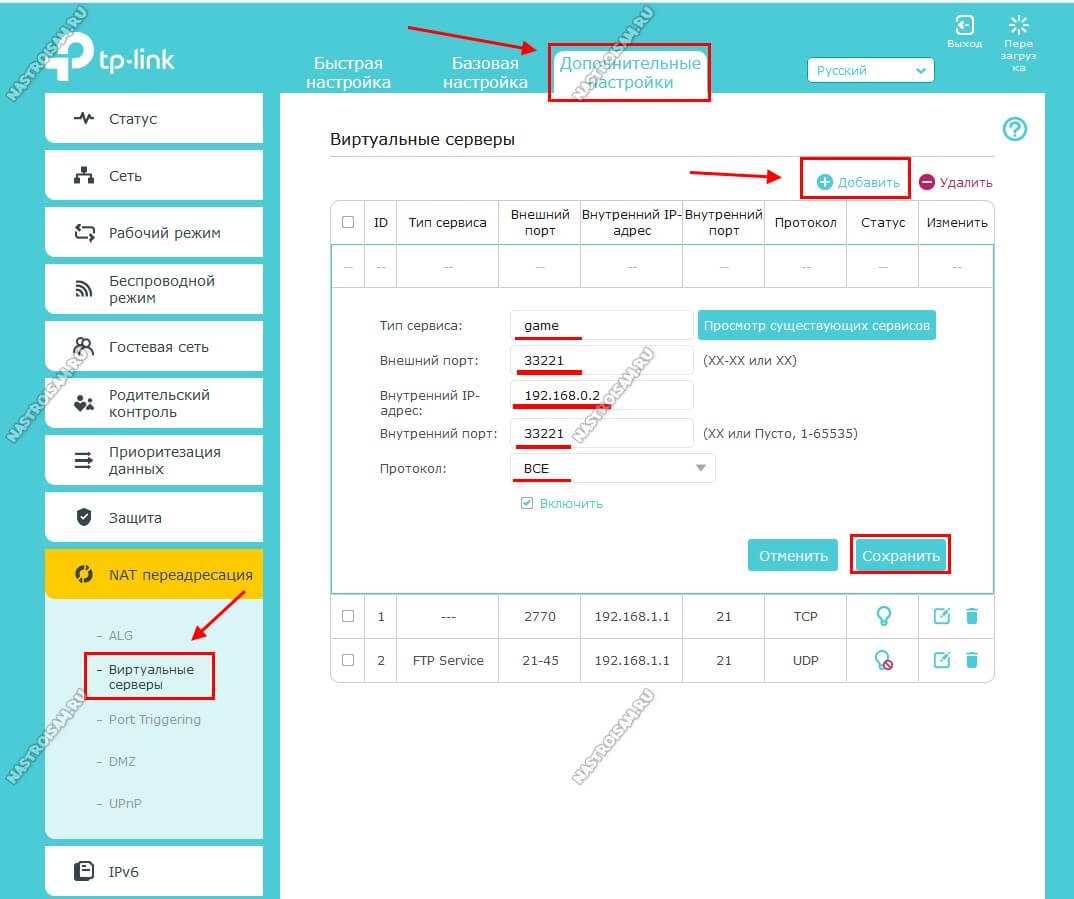Click the reboot (Перезагрузка) icon

[1018, 26]
